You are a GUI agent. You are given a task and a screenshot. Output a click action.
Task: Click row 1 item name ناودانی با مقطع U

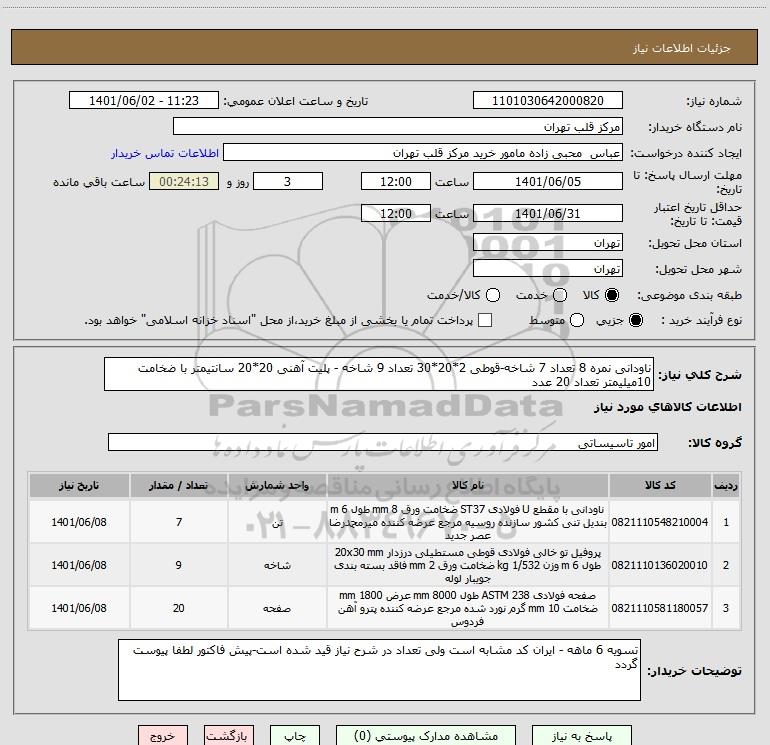tap(468, 522)
